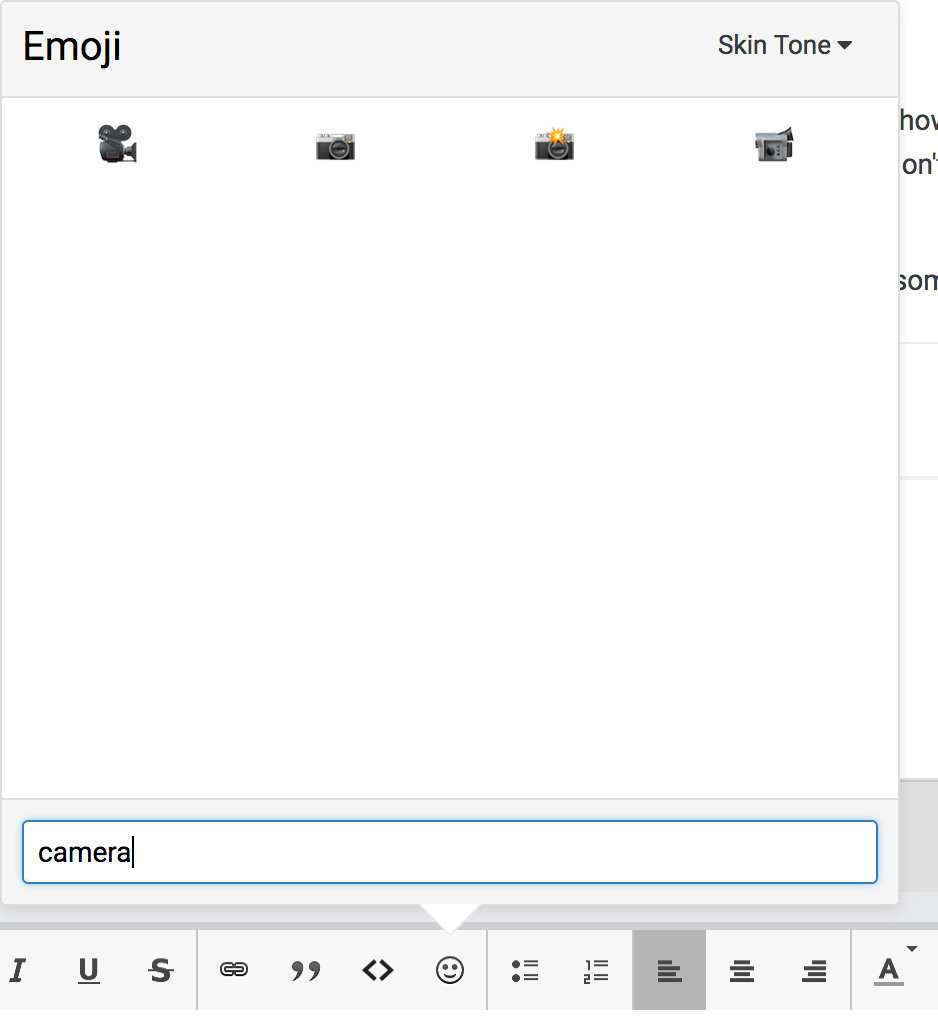
Task: Choose the camera with flash emoji
Action: (554, 144)
